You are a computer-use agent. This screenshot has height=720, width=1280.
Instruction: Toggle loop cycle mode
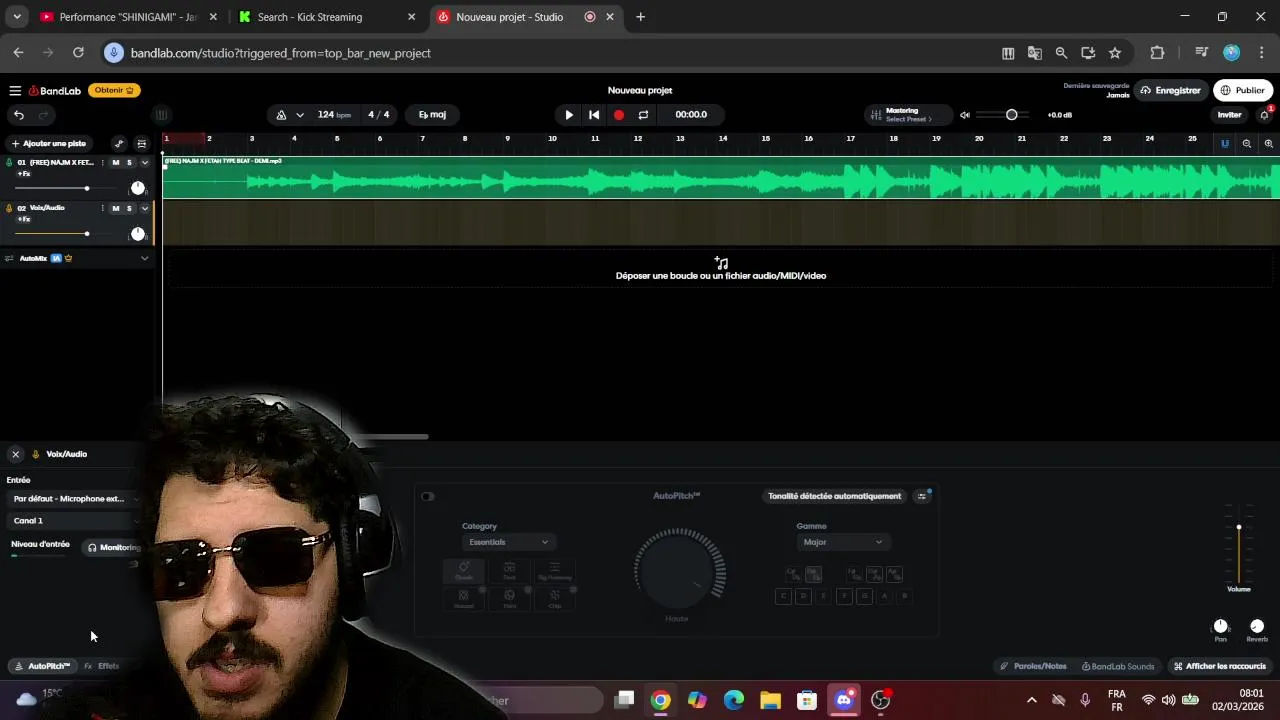coord(643,115)
